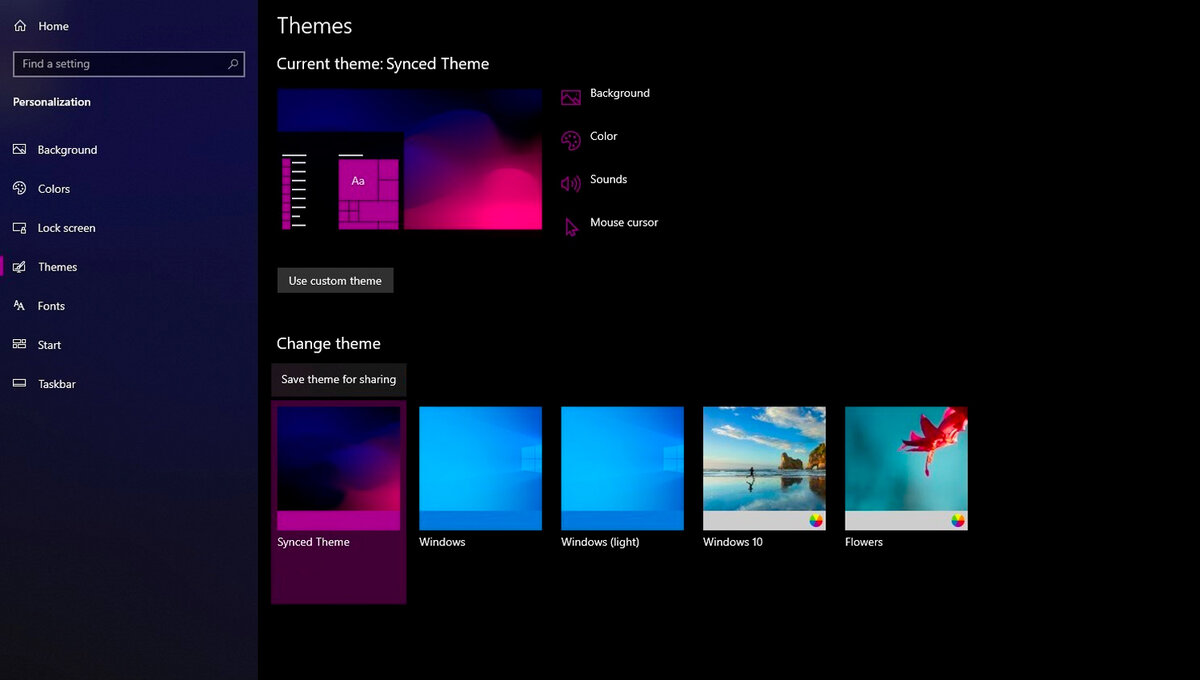Click the search magnifier icon
This screenshot has width=1200, height=680.
pos(233,64)
